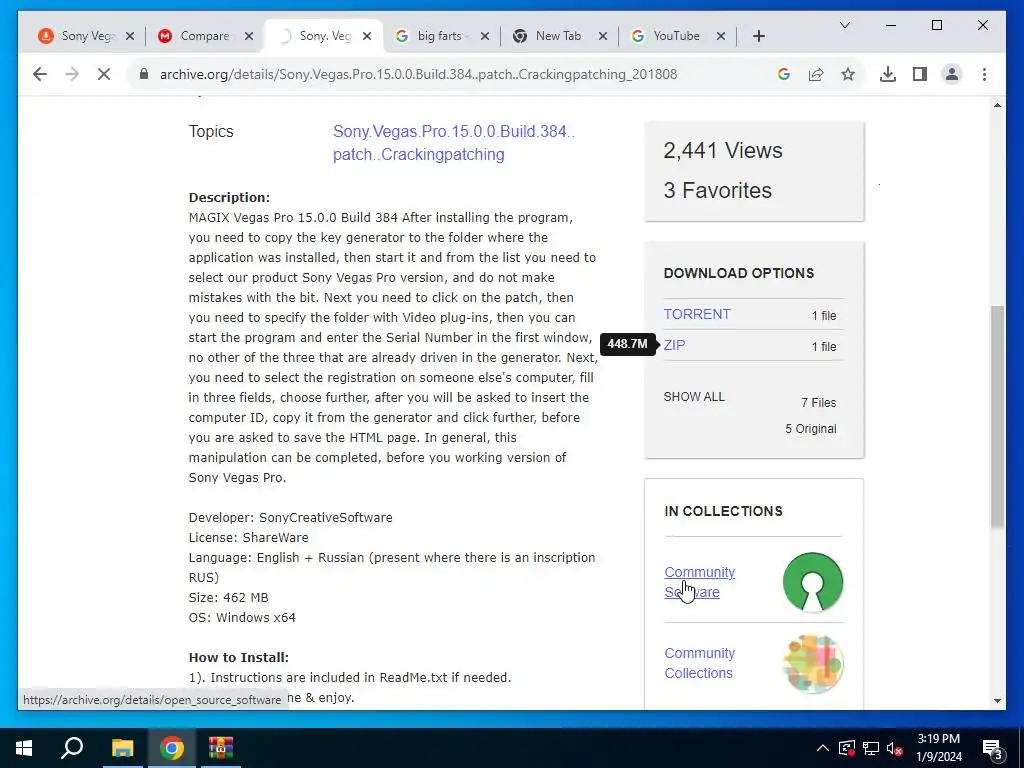Viewport: 1024px width, 768px height.
Task: Click the share page icon
Action: [816, 74]
